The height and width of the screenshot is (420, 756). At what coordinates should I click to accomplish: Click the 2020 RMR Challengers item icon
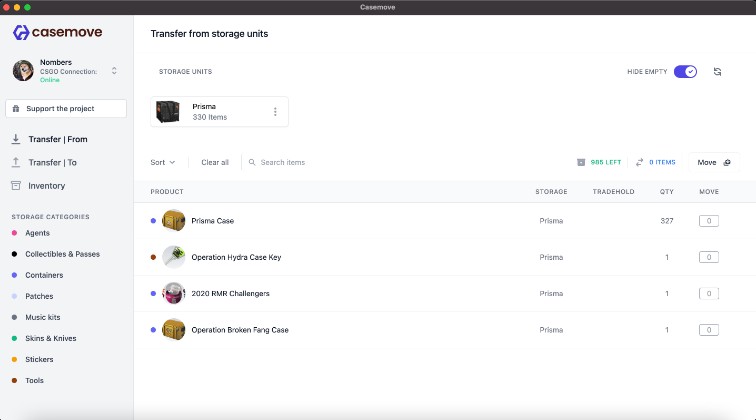tap(174, 293)
